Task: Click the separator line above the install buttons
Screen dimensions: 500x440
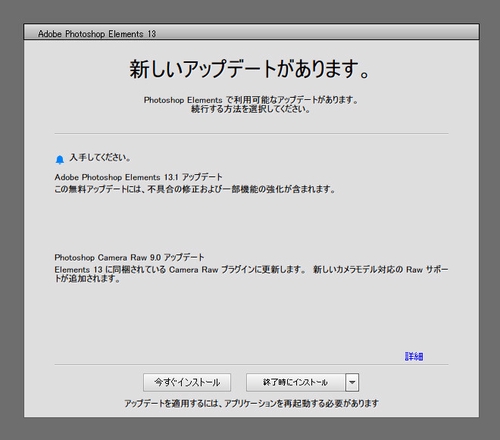Action: click(251, 364)
